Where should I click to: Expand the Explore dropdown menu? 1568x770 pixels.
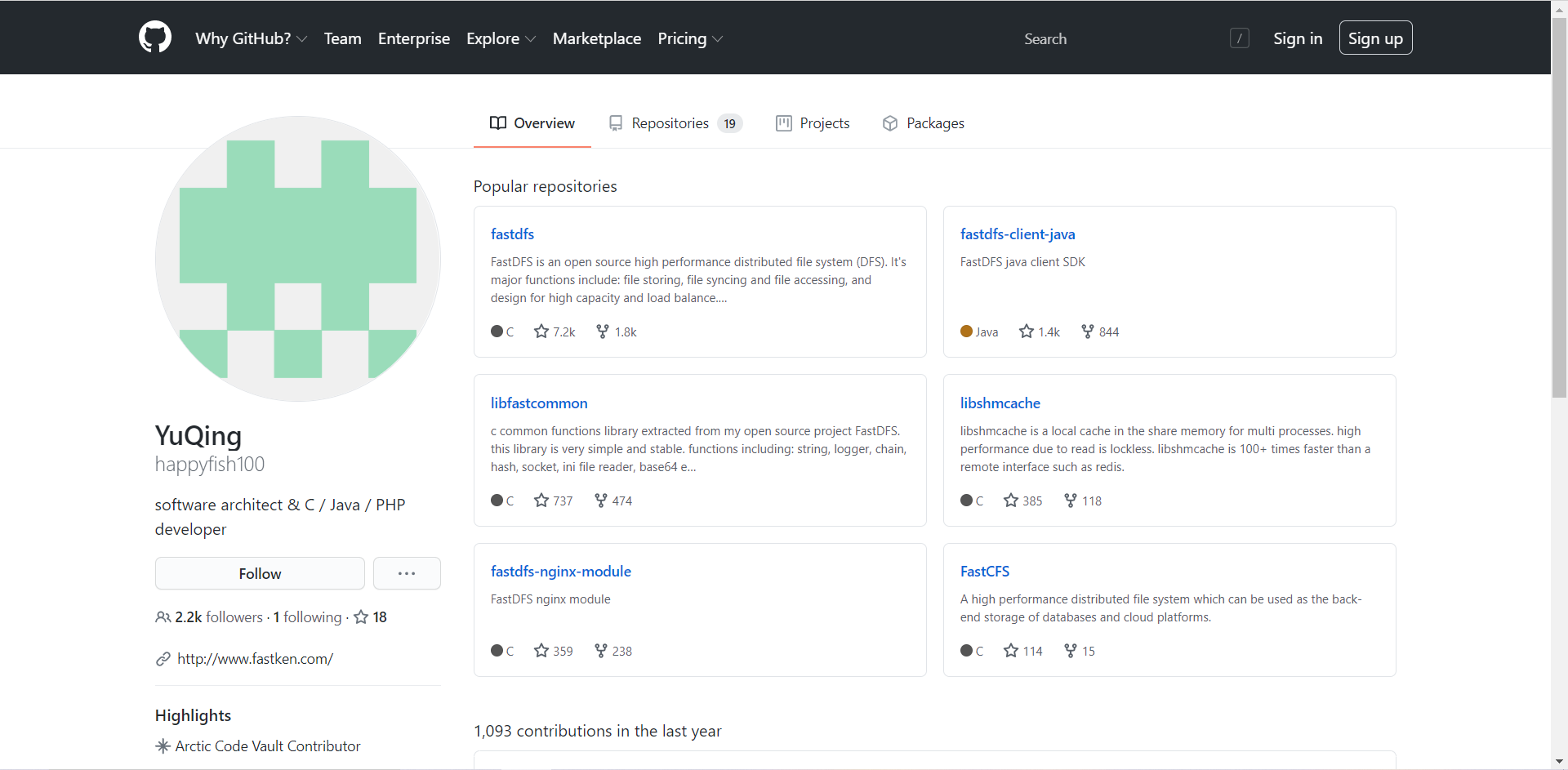[x=501, y=38]
